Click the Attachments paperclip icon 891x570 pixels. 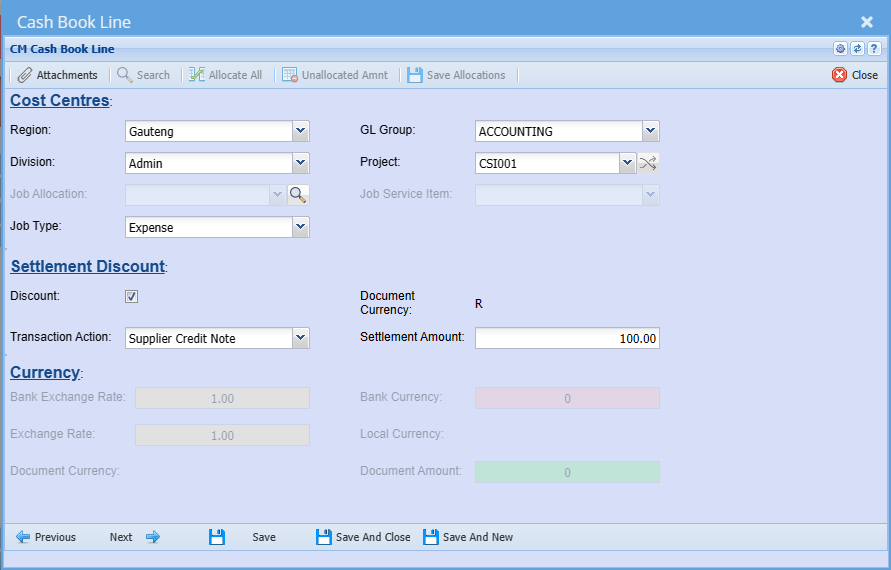pos(24,75)
